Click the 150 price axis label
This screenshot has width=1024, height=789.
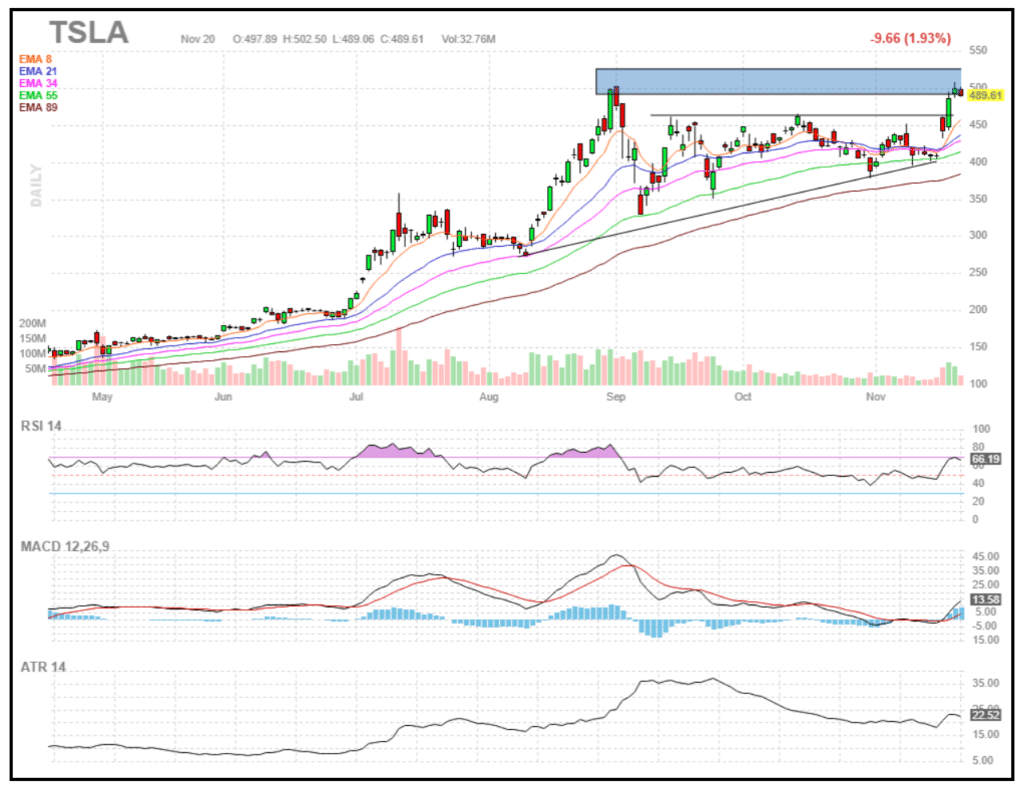(978, 347)
